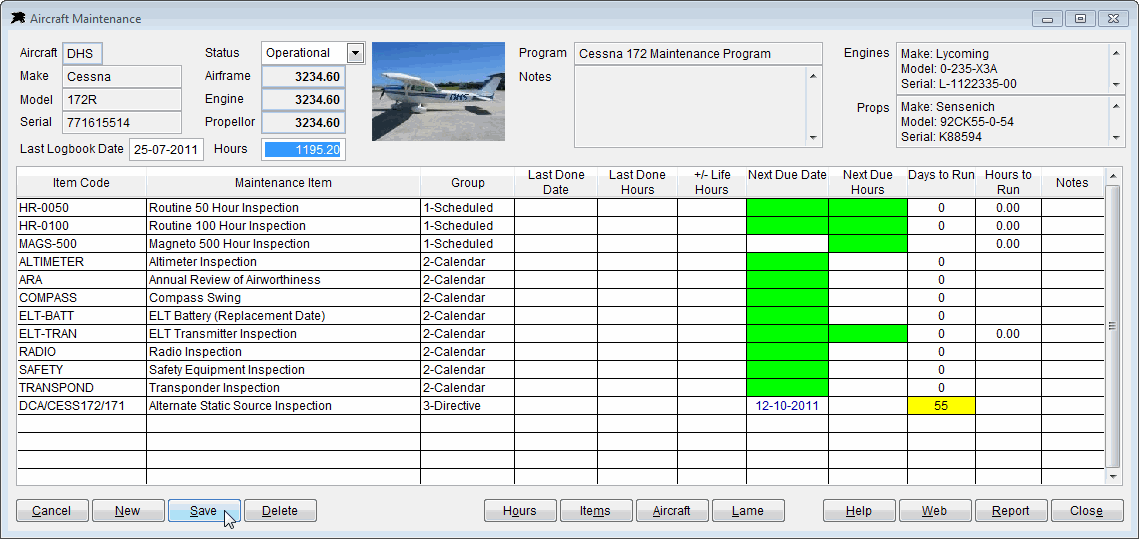
Task: Click the Props box scroll up arrow
Action: click(x=1115, y=106)
